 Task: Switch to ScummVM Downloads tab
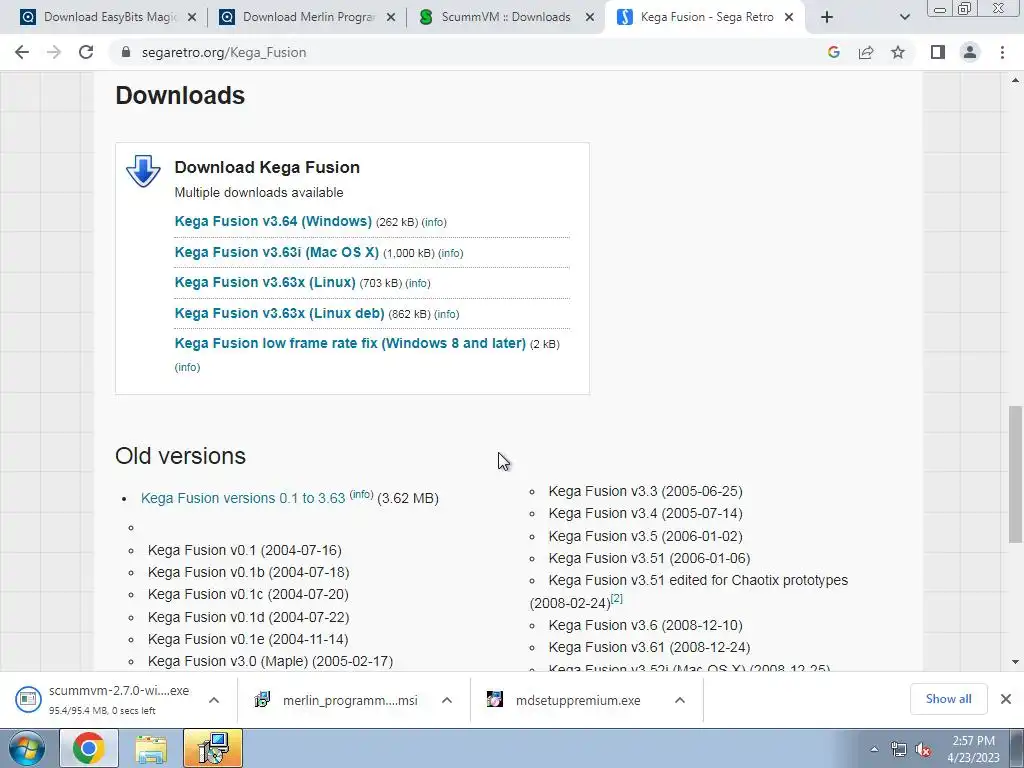[x=505, y=17]
